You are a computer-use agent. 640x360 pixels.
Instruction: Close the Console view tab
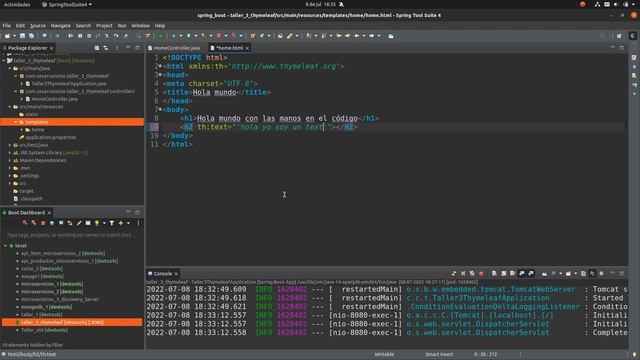[x=176, y=274]
